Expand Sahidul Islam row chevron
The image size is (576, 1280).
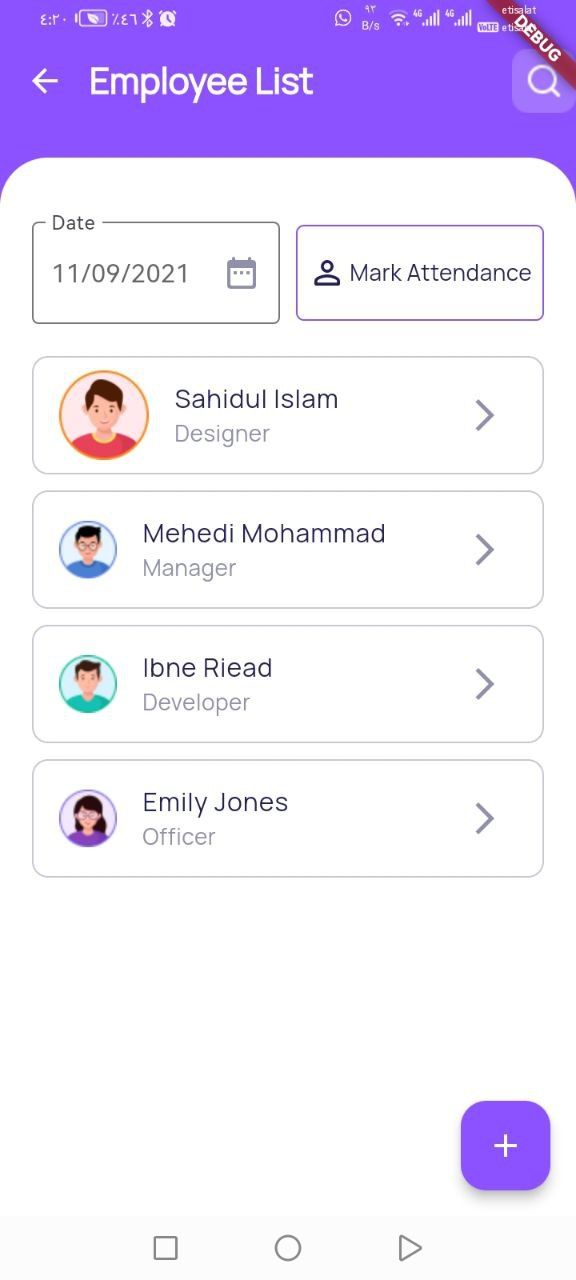tap(485, 415)
